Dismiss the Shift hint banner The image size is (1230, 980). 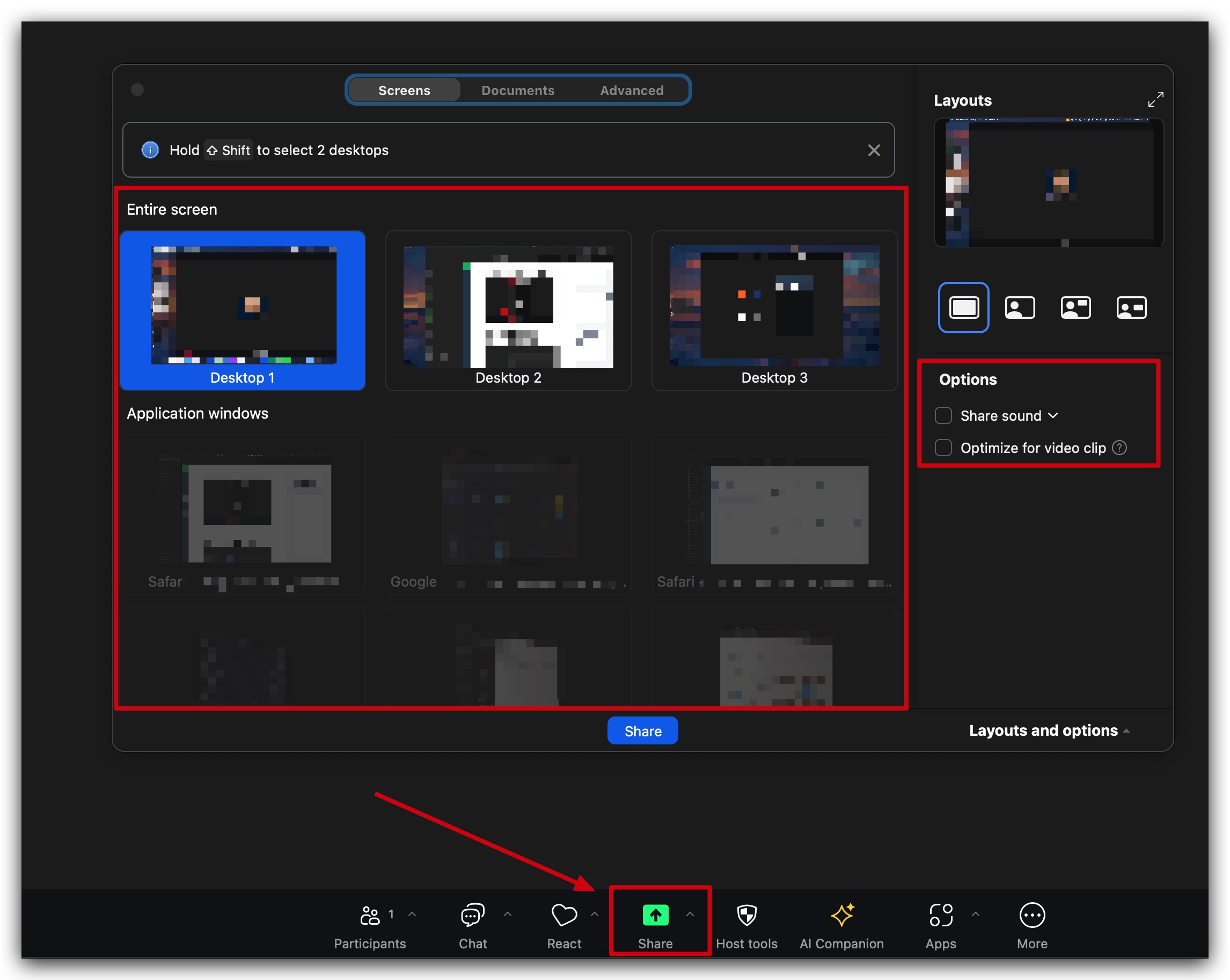(874, 150)
